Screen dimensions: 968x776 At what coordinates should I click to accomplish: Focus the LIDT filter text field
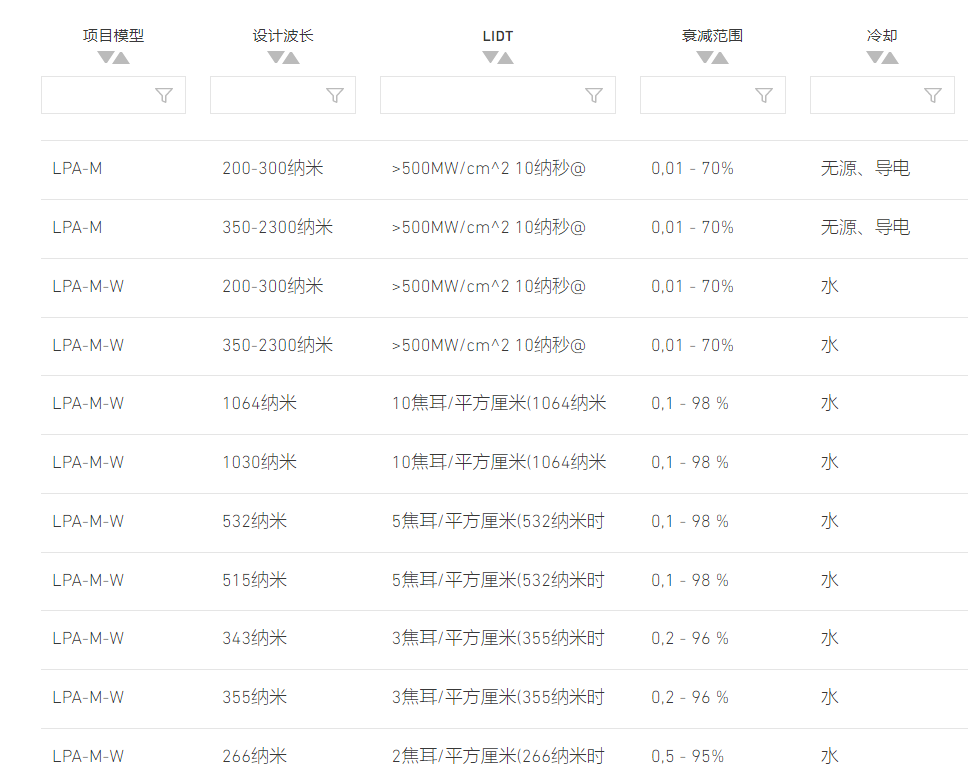pyautogui.click(x=498, y=95)
